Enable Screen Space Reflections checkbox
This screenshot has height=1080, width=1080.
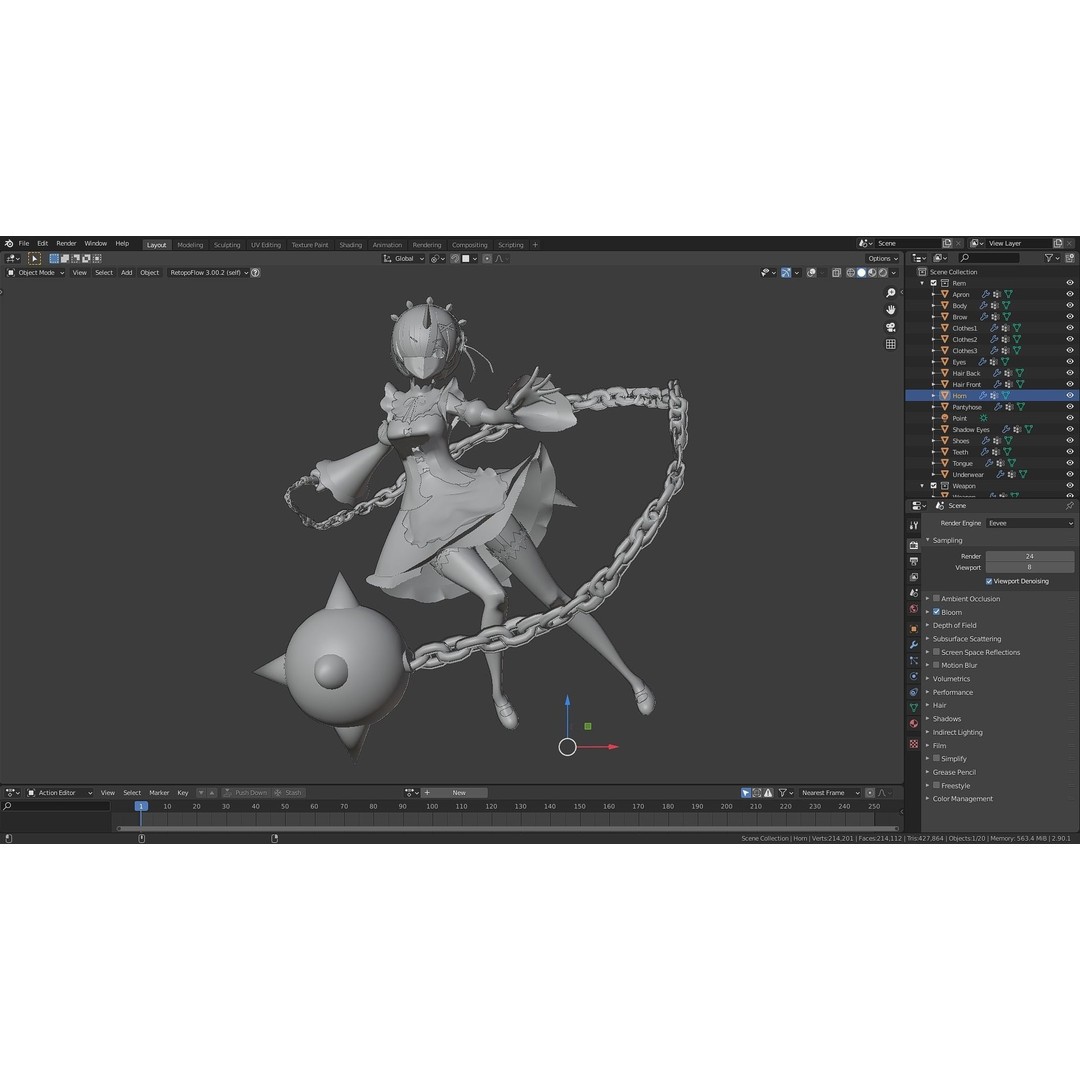(x=936, y=652)
